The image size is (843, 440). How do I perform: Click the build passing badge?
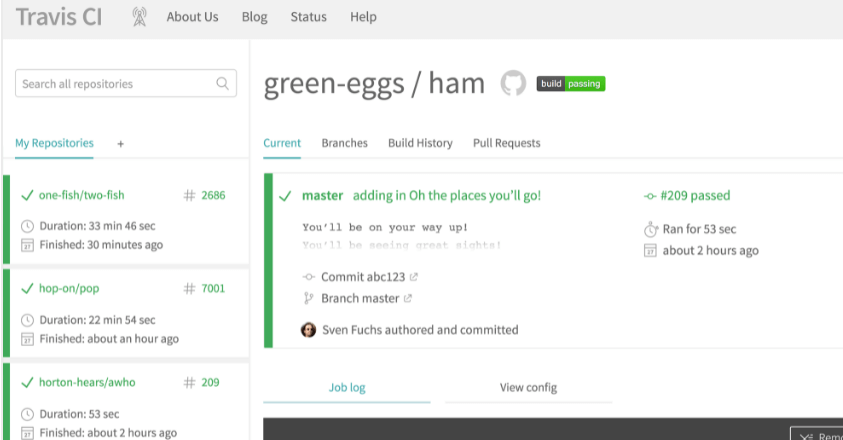[x=571, y=83]
